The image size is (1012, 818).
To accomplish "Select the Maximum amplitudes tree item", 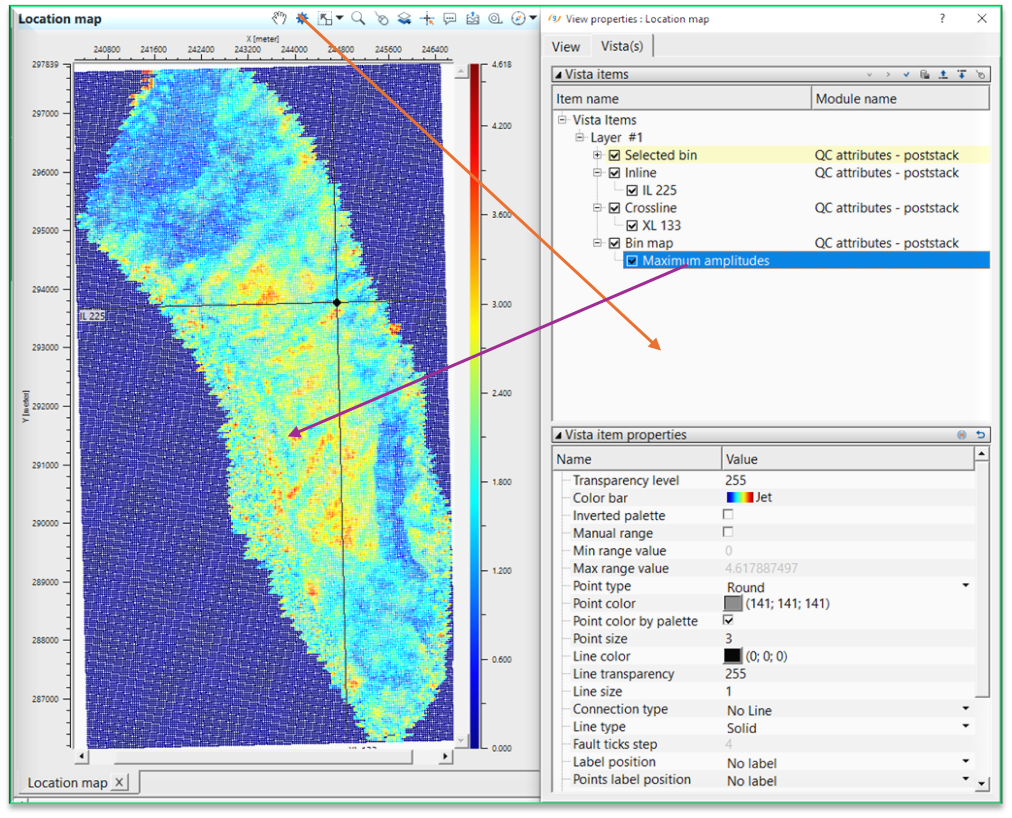I will (706, 261).
